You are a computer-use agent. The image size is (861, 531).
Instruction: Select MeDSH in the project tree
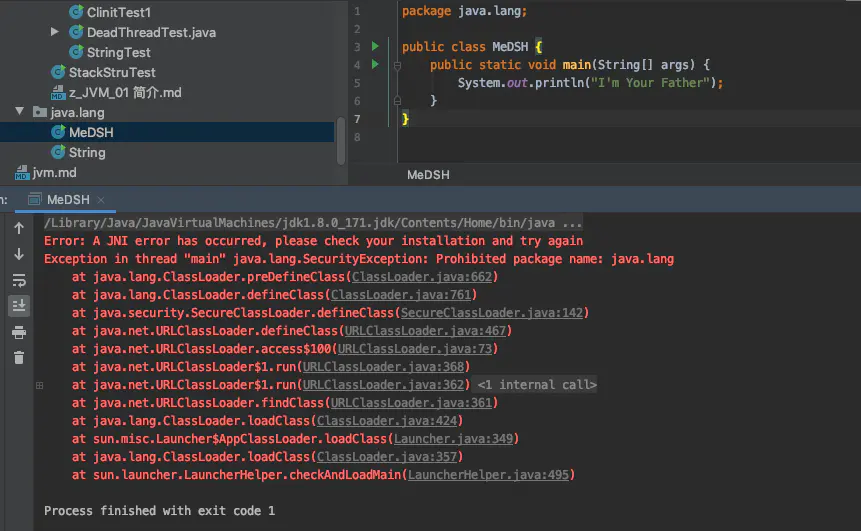click(x=167, y=132)
